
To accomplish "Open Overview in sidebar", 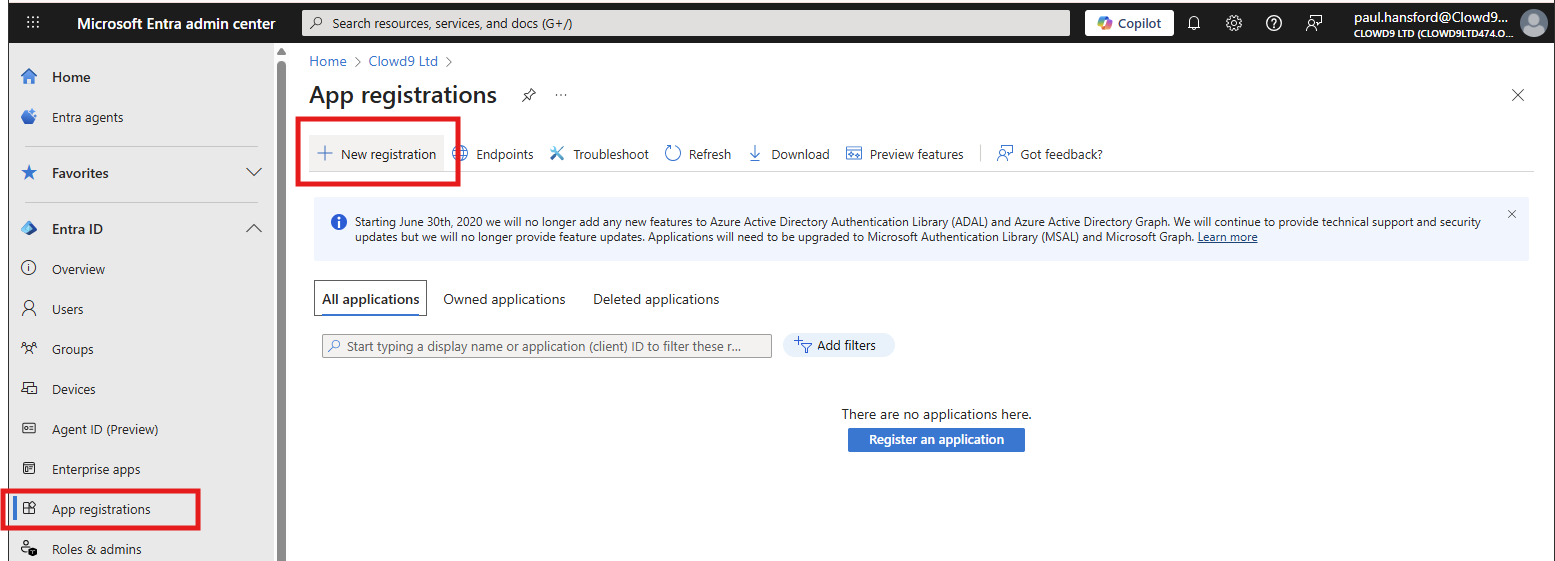I will [78, 269].
